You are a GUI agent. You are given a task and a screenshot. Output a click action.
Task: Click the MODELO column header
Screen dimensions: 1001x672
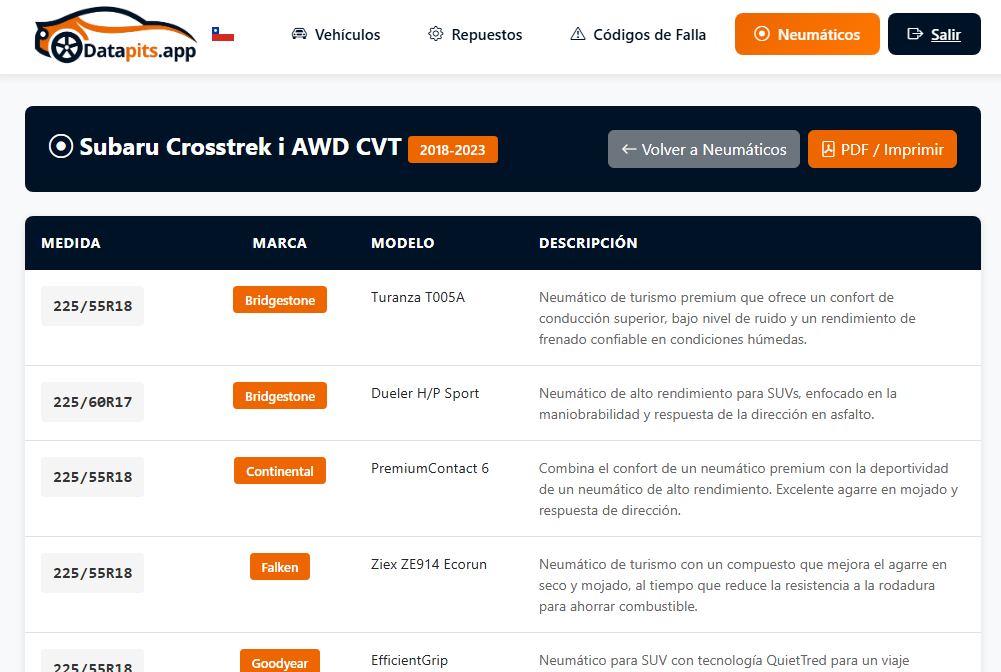(403, 243)
